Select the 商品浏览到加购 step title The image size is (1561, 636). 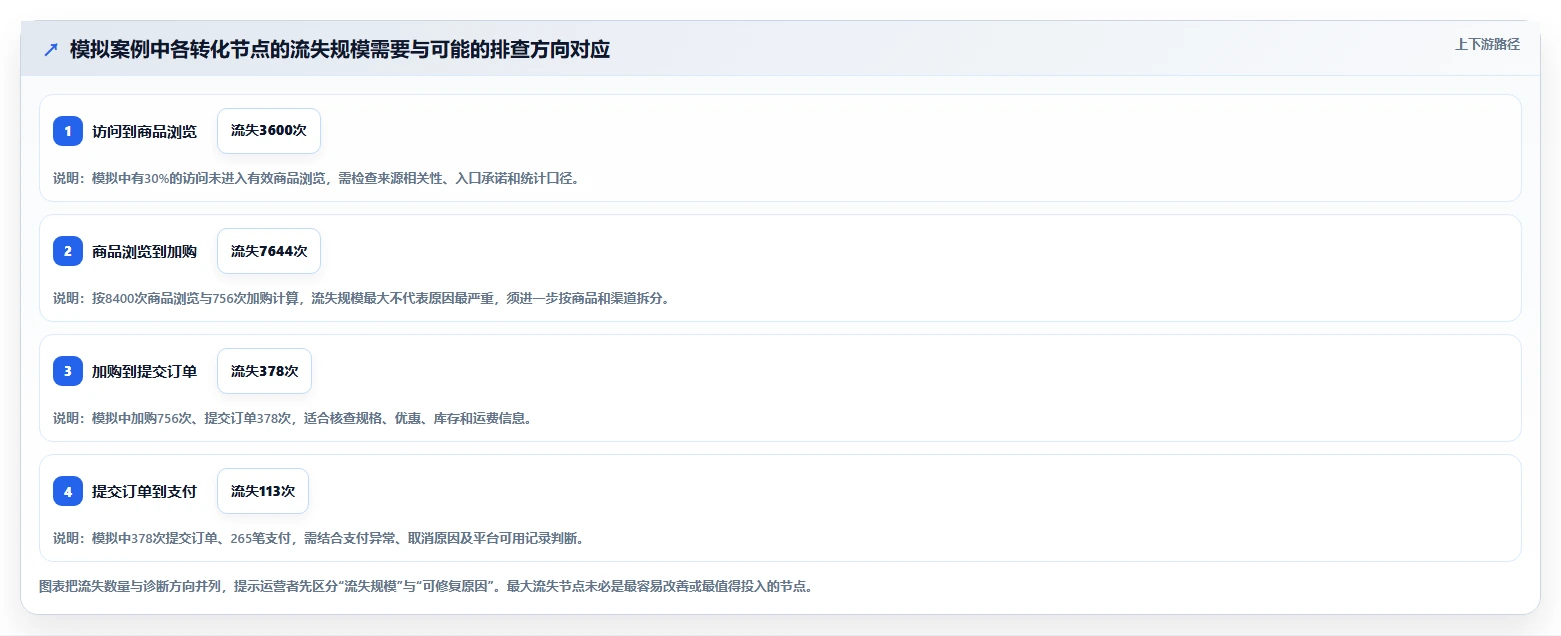[x=144, y=252]
